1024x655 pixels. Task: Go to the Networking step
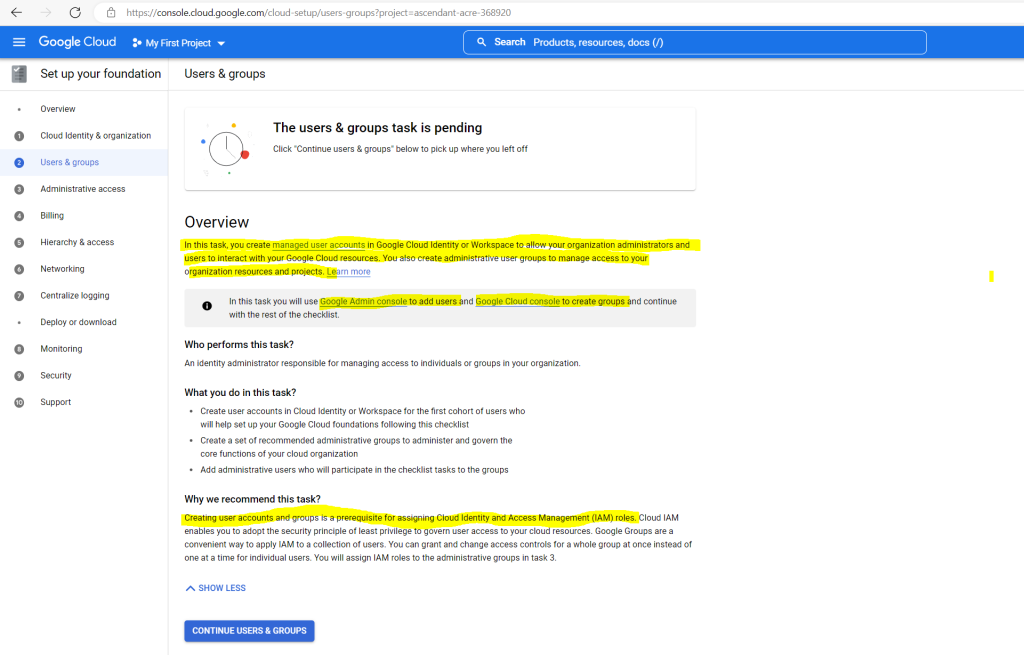click(x=62, y=269)
